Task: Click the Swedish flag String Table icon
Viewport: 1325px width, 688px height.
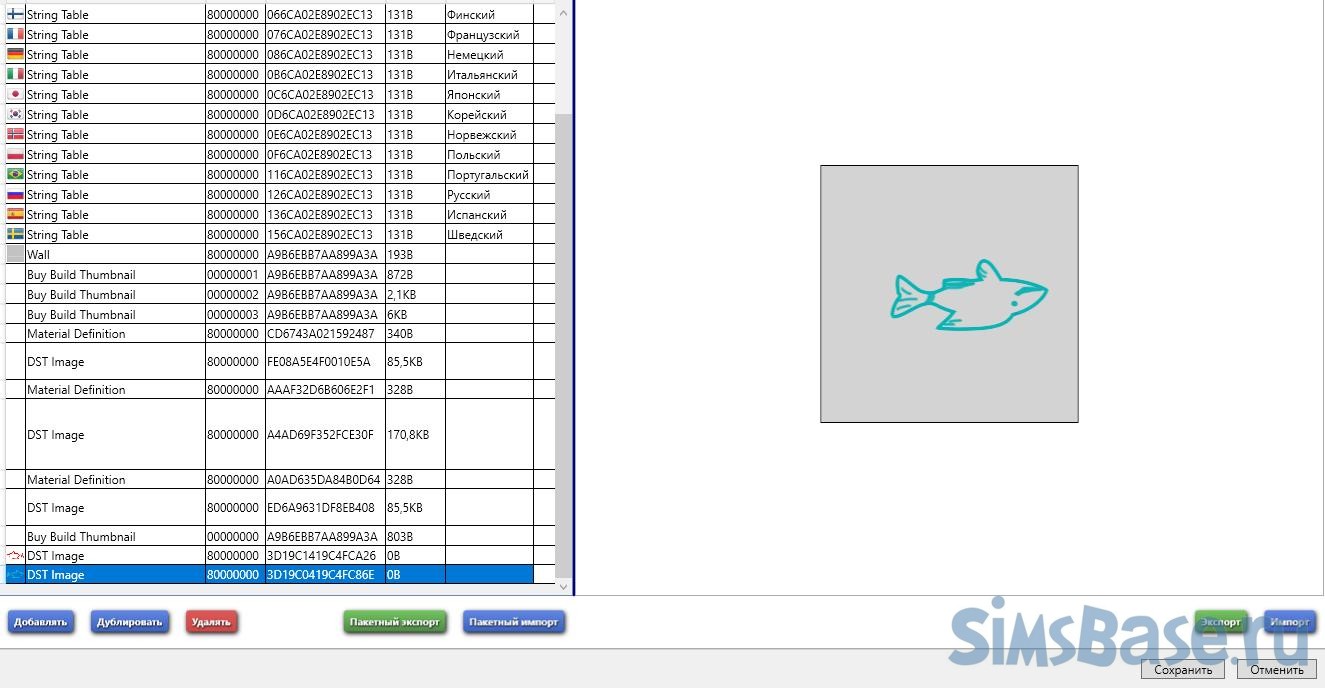Action: click(x=15, y=235)
